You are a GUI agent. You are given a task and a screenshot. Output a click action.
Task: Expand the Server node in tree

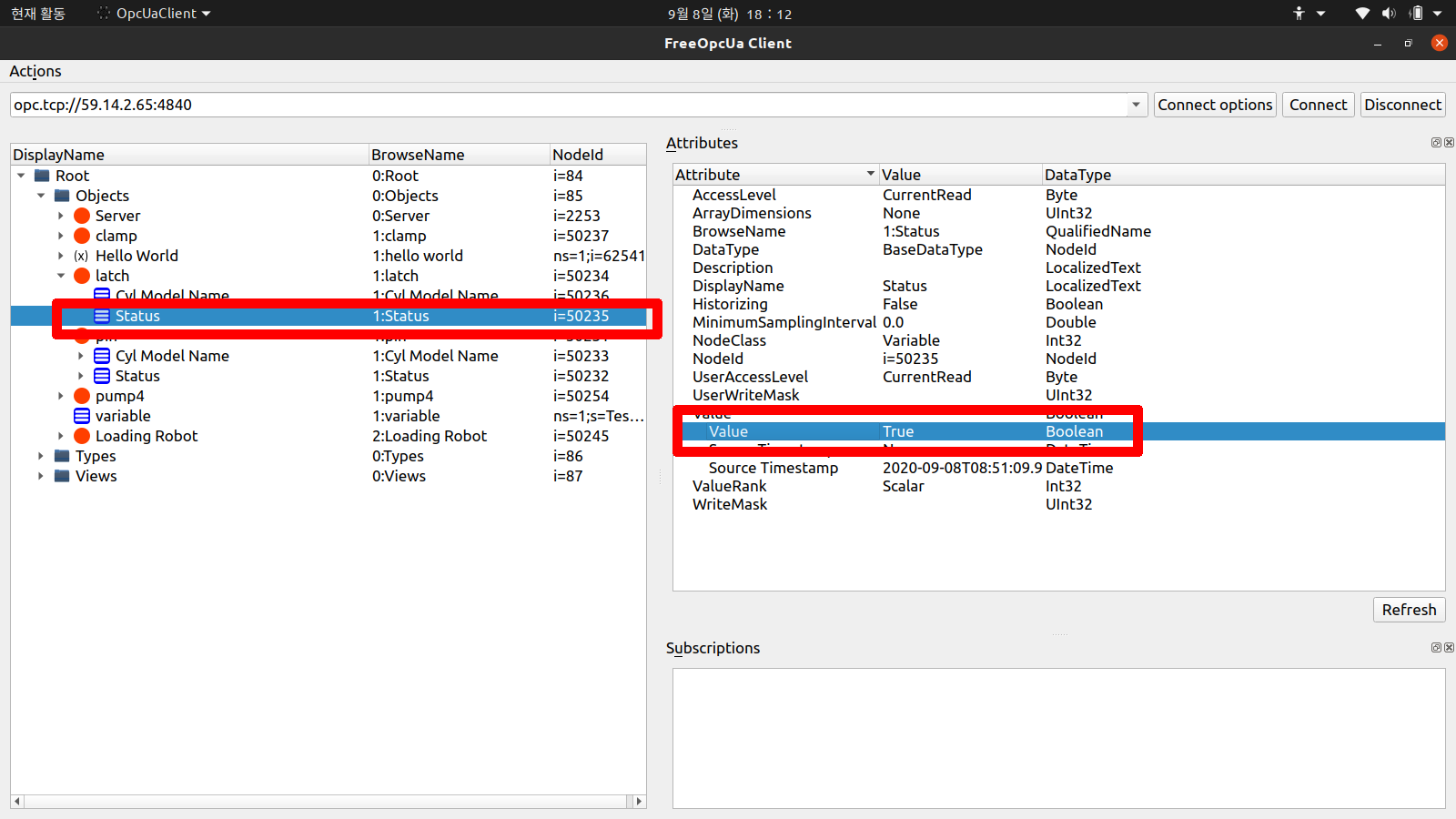(x=61, y=216)
